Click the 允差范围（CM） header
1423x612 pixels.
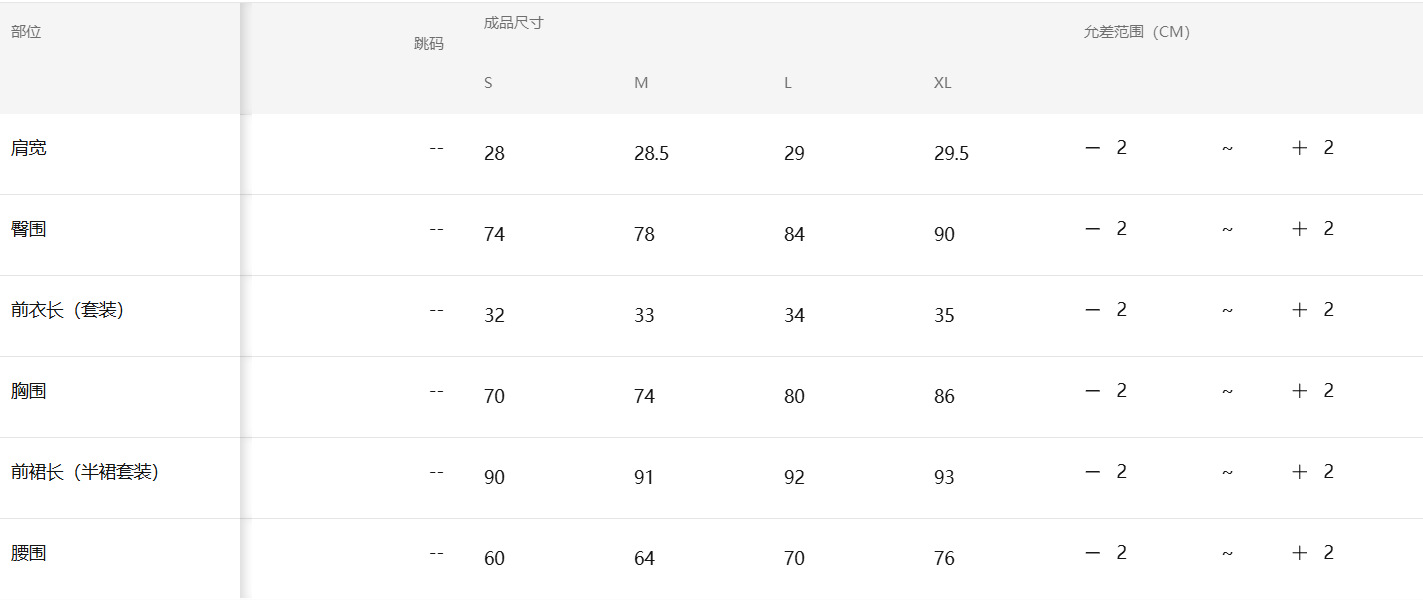[1137, 32]
